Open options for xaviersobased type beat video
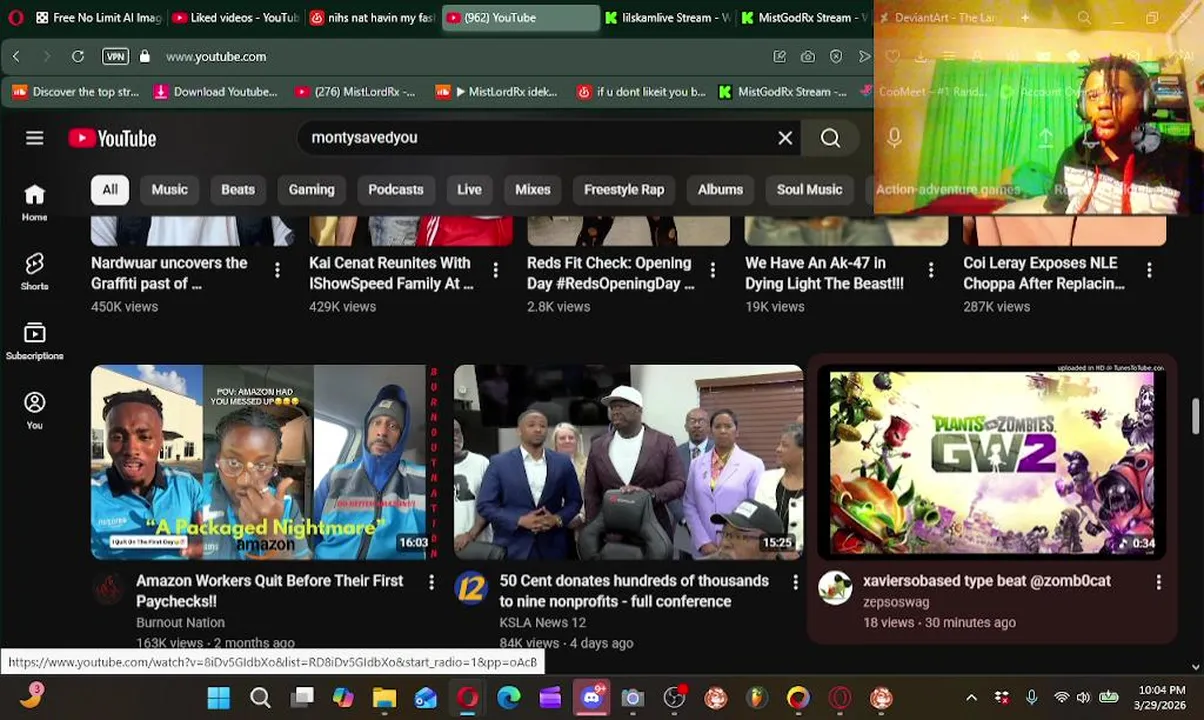This screenshot has width=1204, height=720. click(1158, 581)
